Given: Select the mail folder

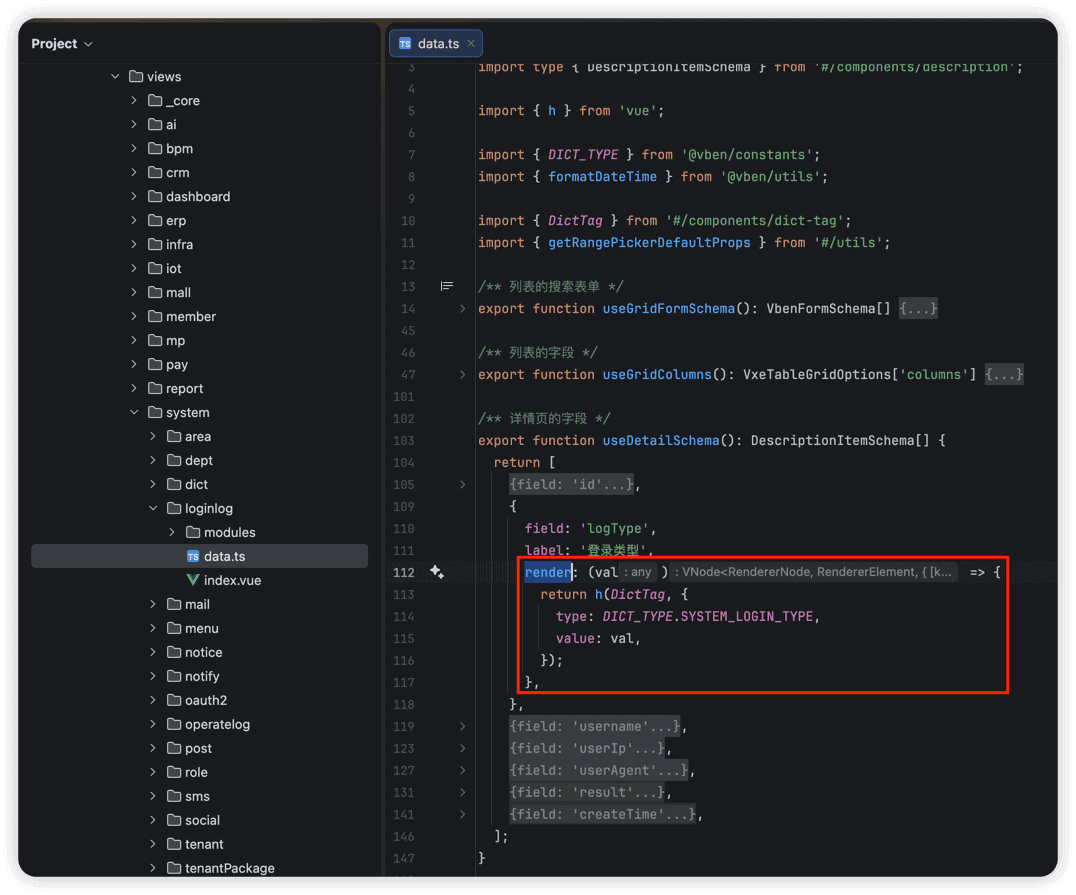Looking at the screenshot, I should [199, 605].
